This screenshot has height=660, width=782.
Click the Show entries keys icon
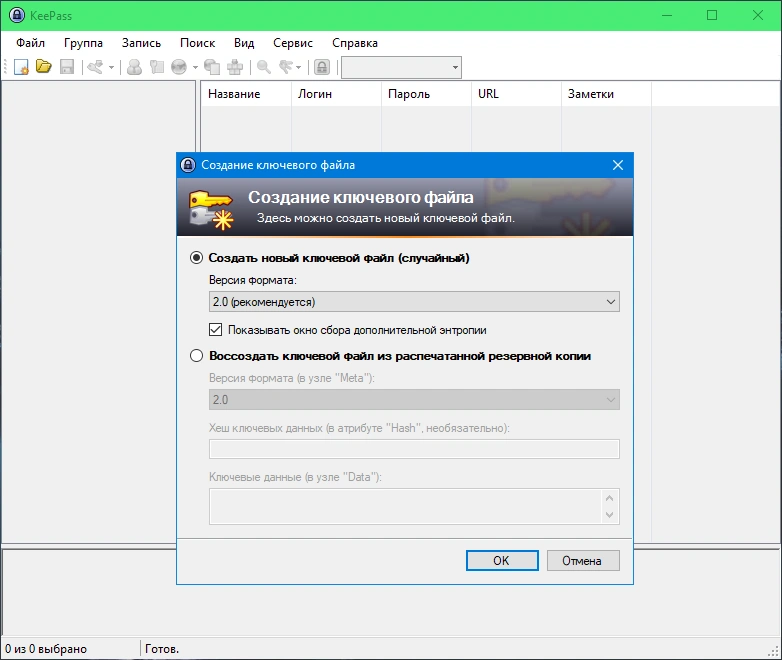point(286,67)
